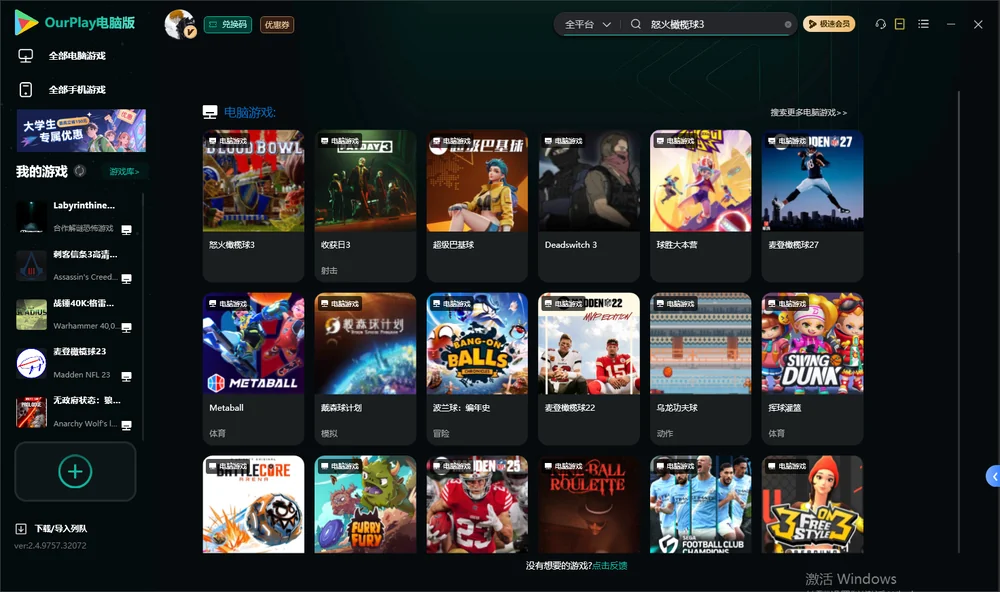Viewport: 1000px width, 592px height.
Task: Open the 怒火橄榄球3 game card
Action: point(253,205)
